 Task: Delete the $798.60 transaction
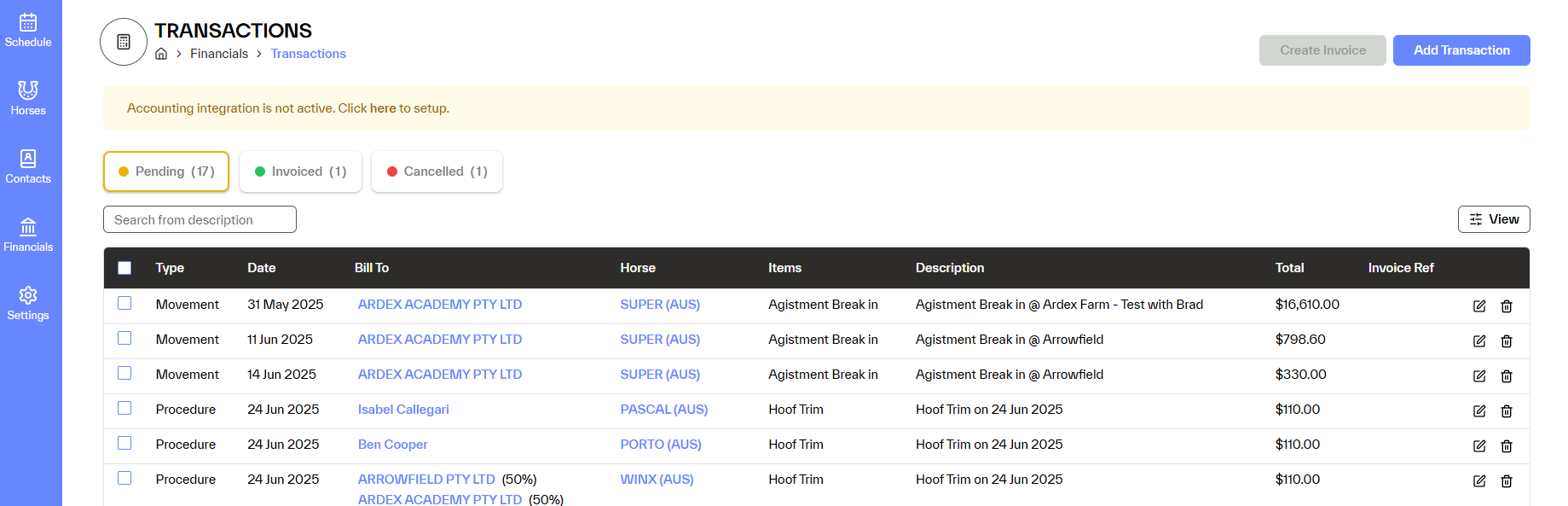(1507, 341)
